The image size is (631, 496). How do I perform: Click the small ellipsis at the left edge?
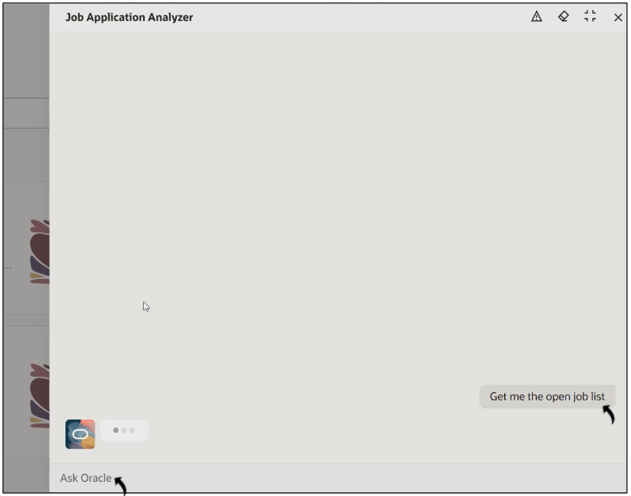[8, 268]
